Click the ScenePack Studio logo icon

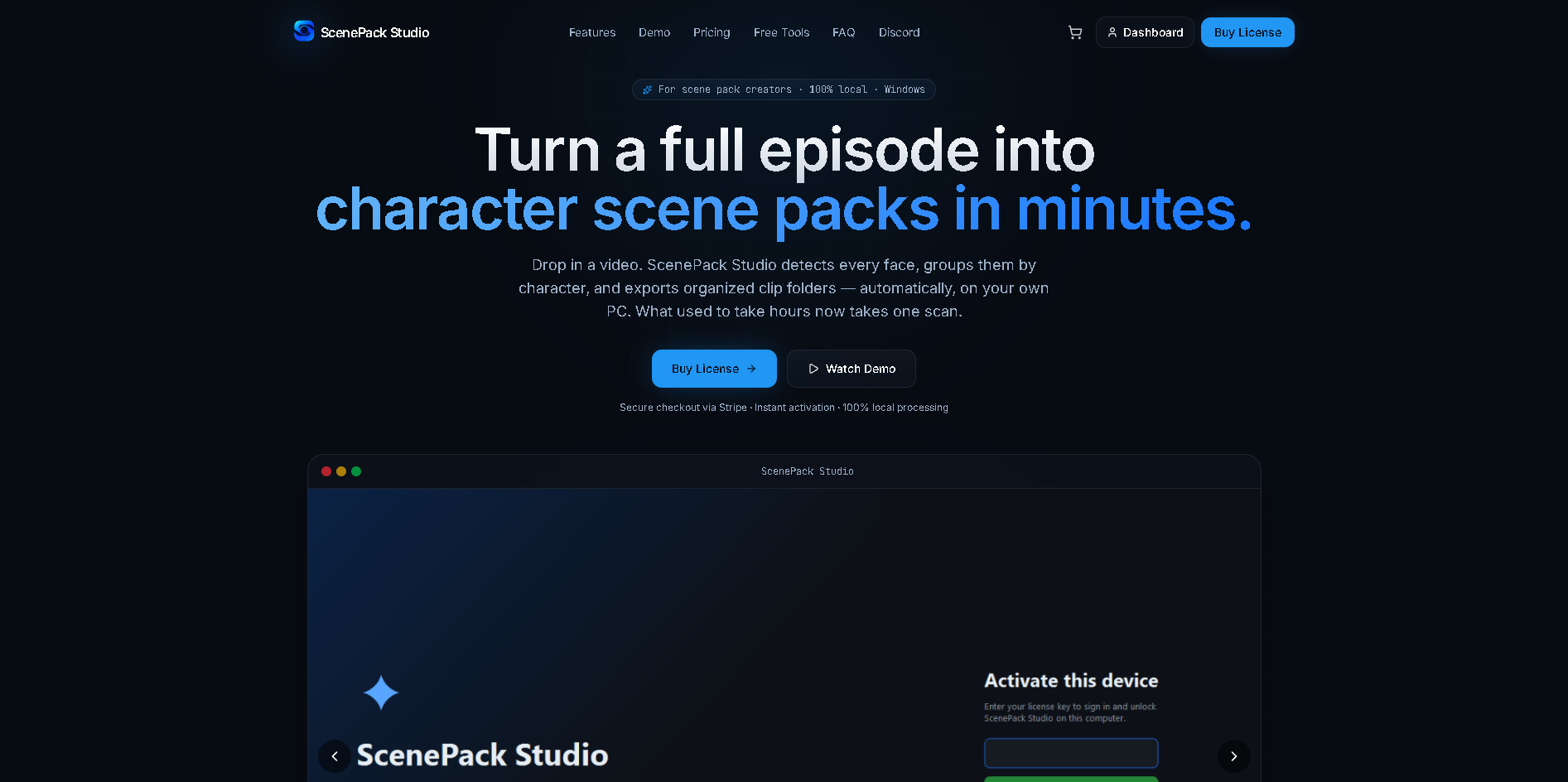[304, 31]
